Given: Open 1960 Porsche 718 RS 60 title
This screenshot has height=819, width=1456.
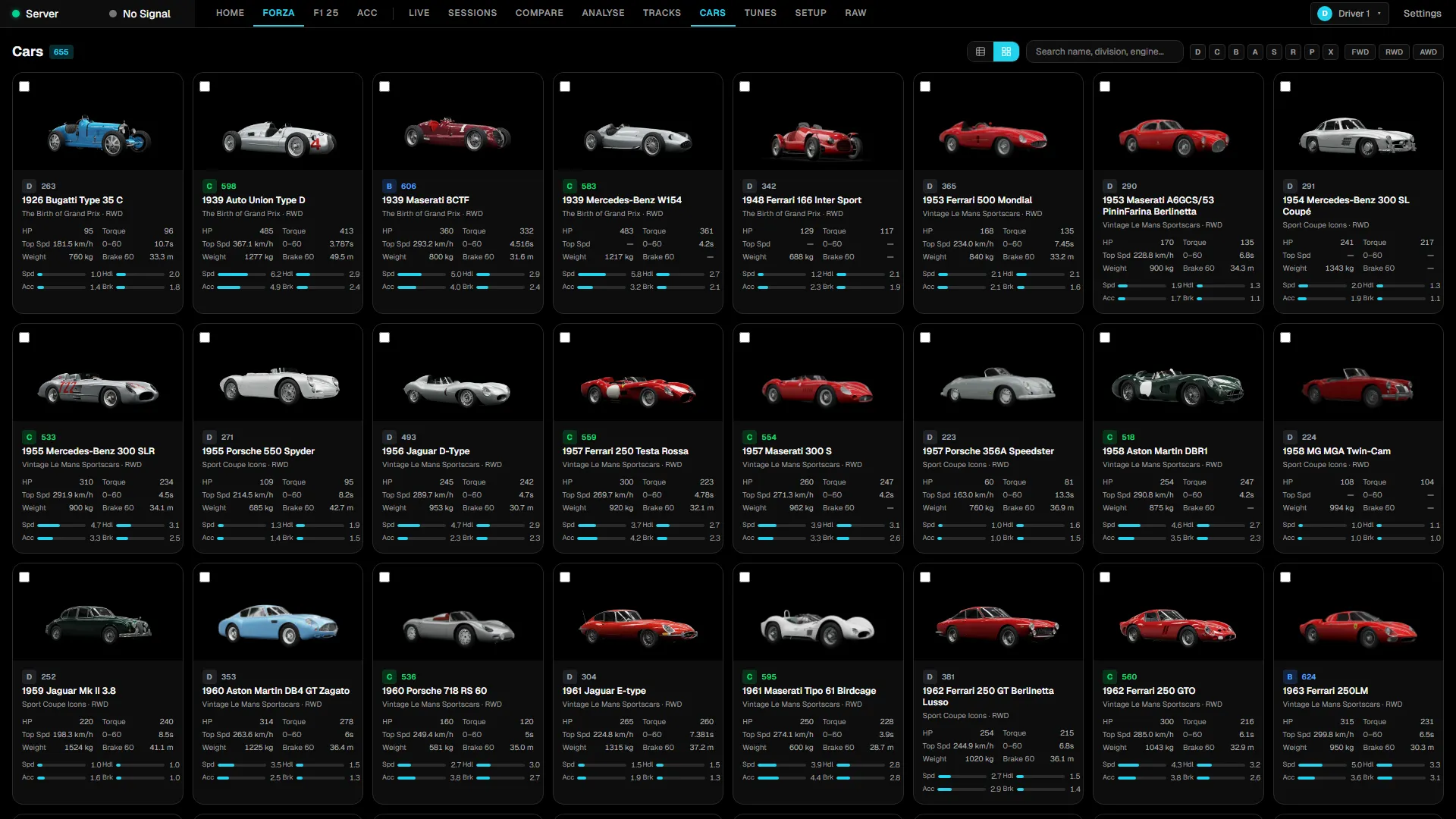Looking at the screenshot, I should tap(435, 691).
